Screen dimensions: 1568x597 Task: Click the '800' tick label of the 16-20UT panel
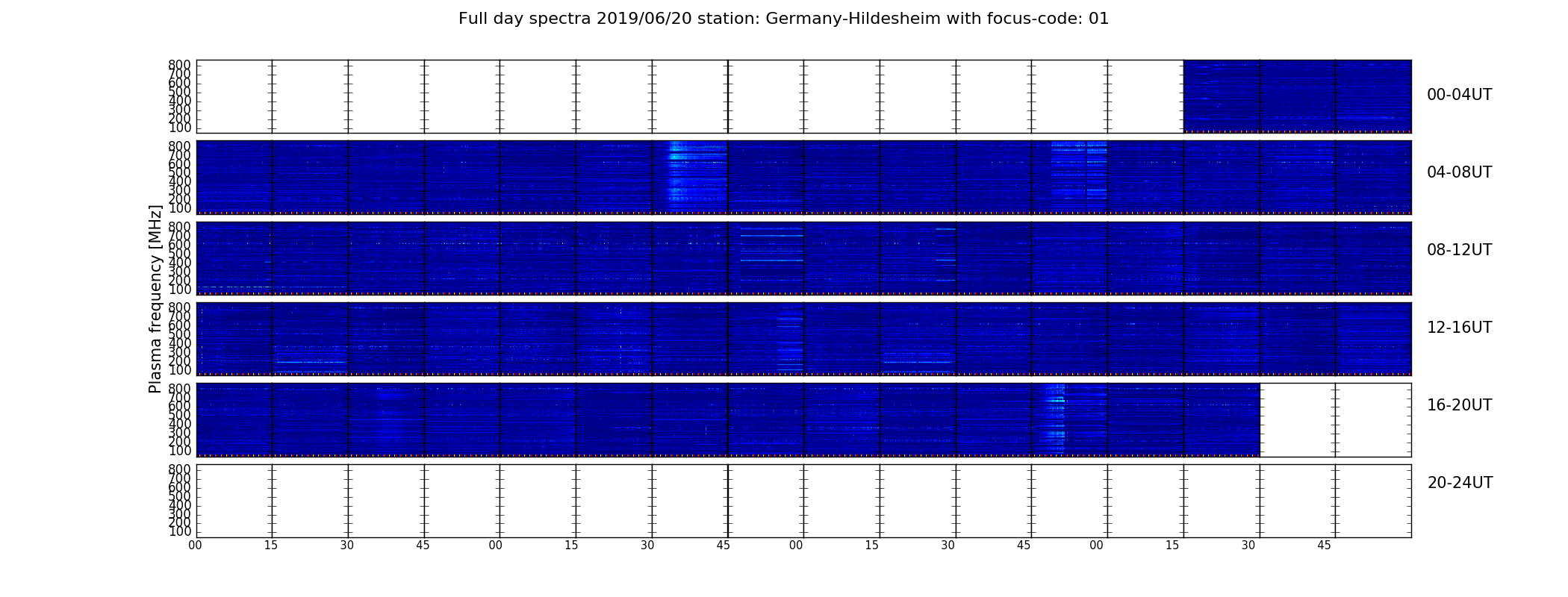pos(180,389)
